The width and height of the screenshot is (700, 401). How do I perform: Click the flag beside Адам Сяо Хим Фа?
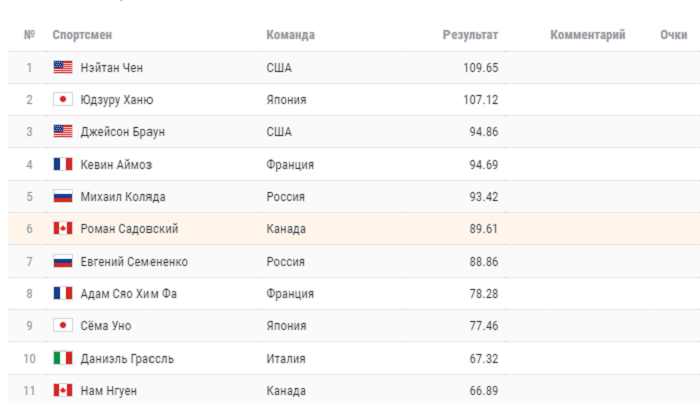[63, 293]
